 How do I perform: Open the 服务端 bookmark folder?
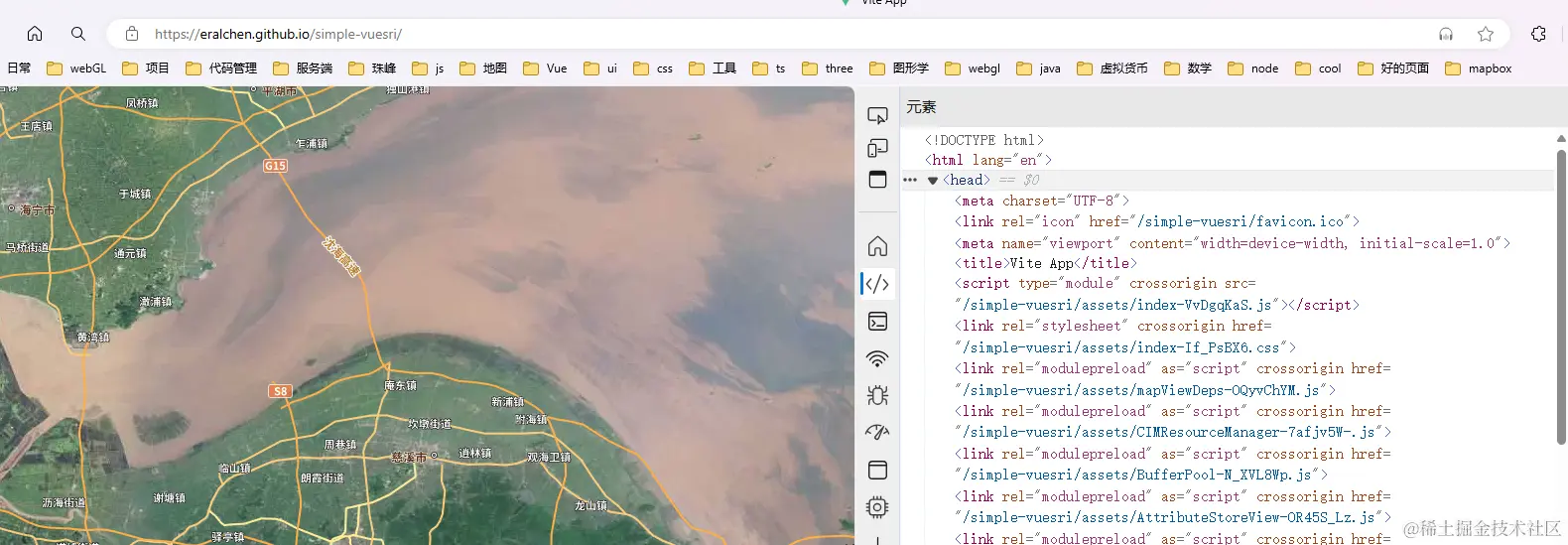[x=303, y=68]
